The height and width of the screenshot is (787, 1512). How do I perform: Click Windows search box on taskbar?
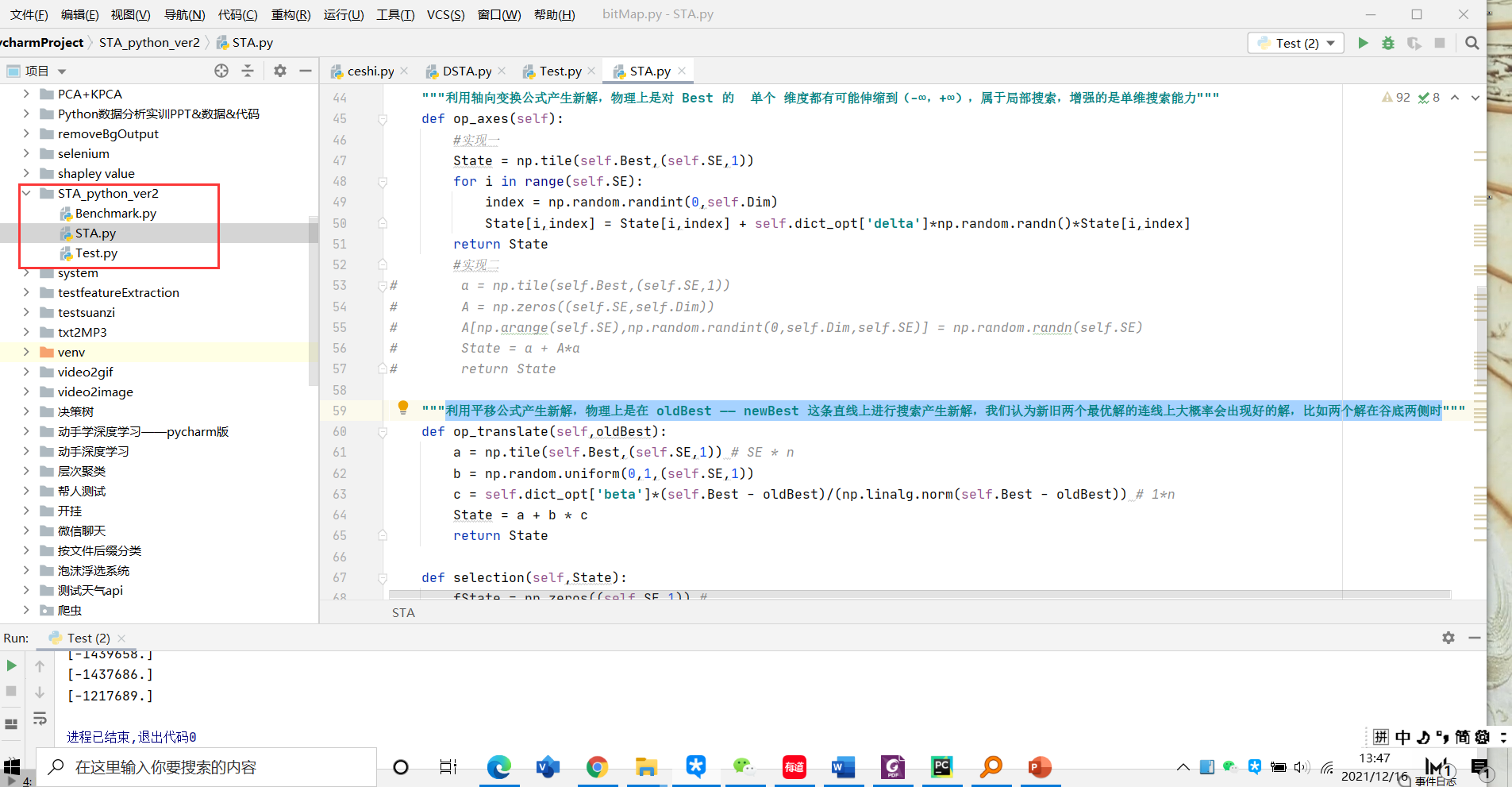pyautogui.click(x=206, y=766)
